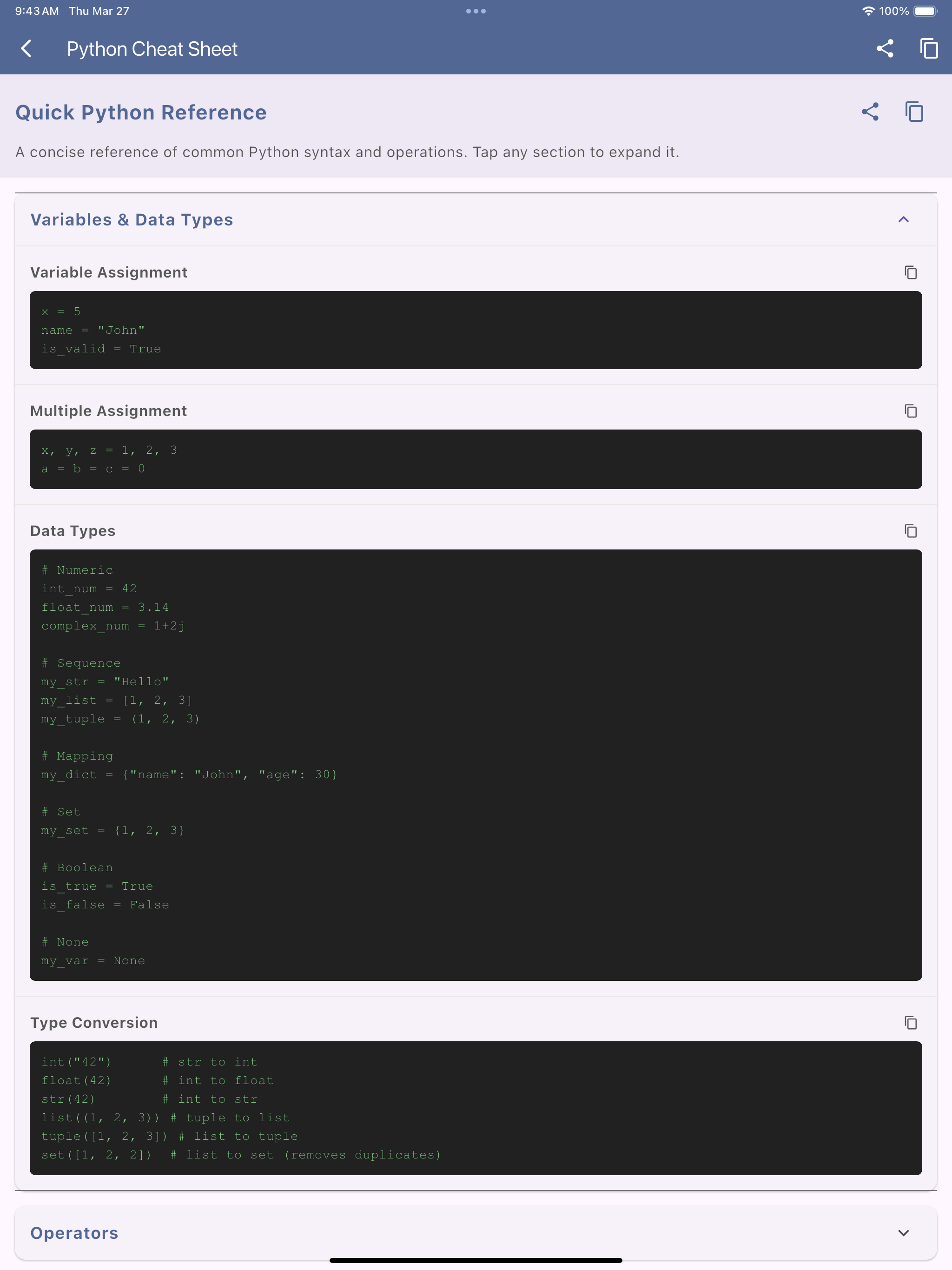The width and height of the screenshot is (952, 1270).
Task: Tap the line a = b = c = 0
Action: 93,469
